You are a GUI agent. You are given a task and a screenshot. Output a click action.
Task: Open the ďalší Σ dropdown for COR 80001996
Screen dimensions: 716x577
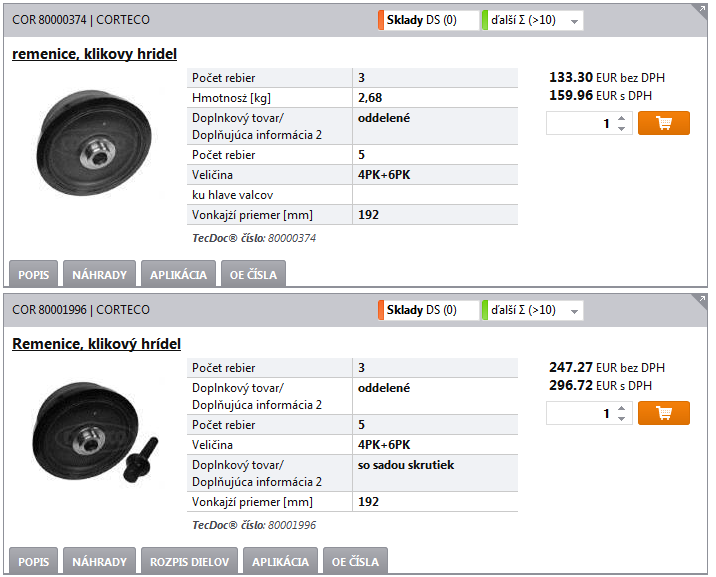532,310
